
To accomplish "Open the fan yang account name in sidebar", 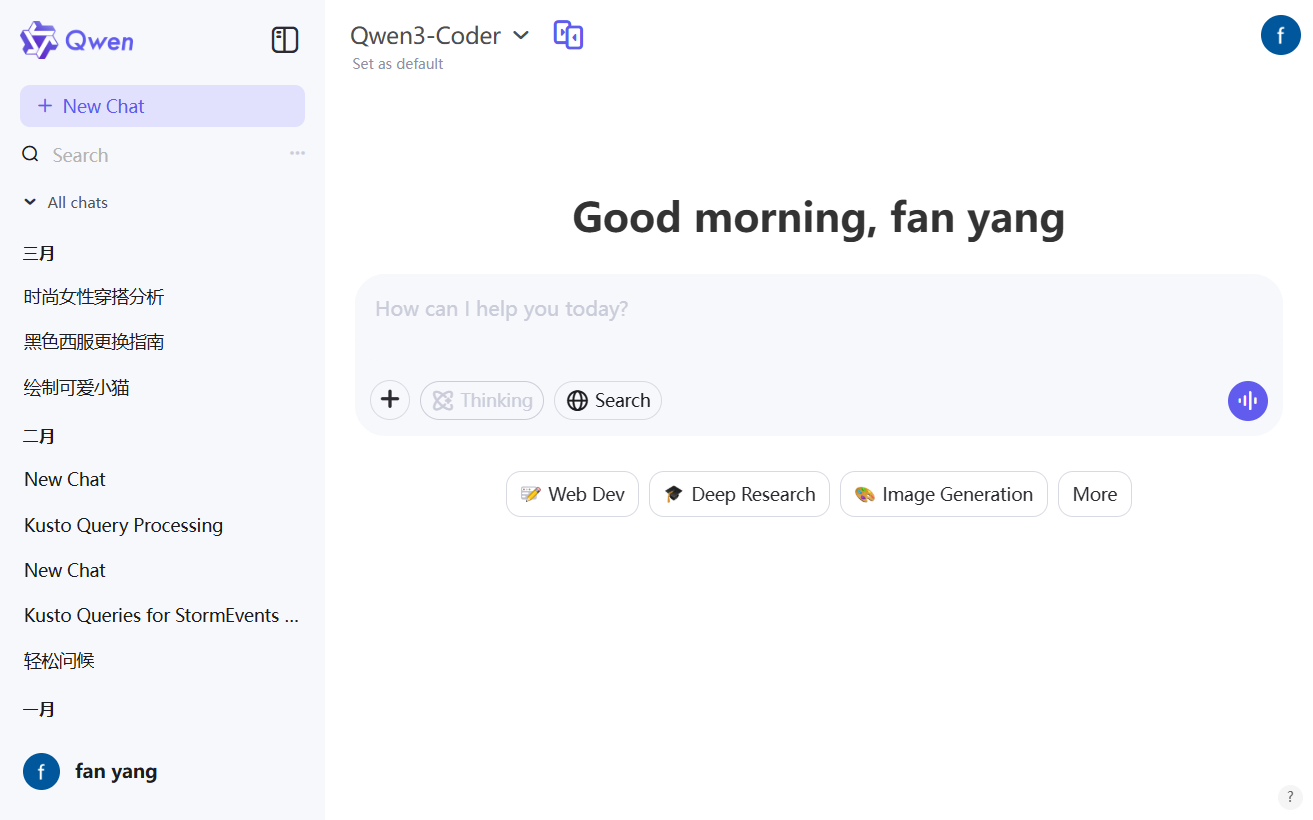I will (x=116, y=772).
